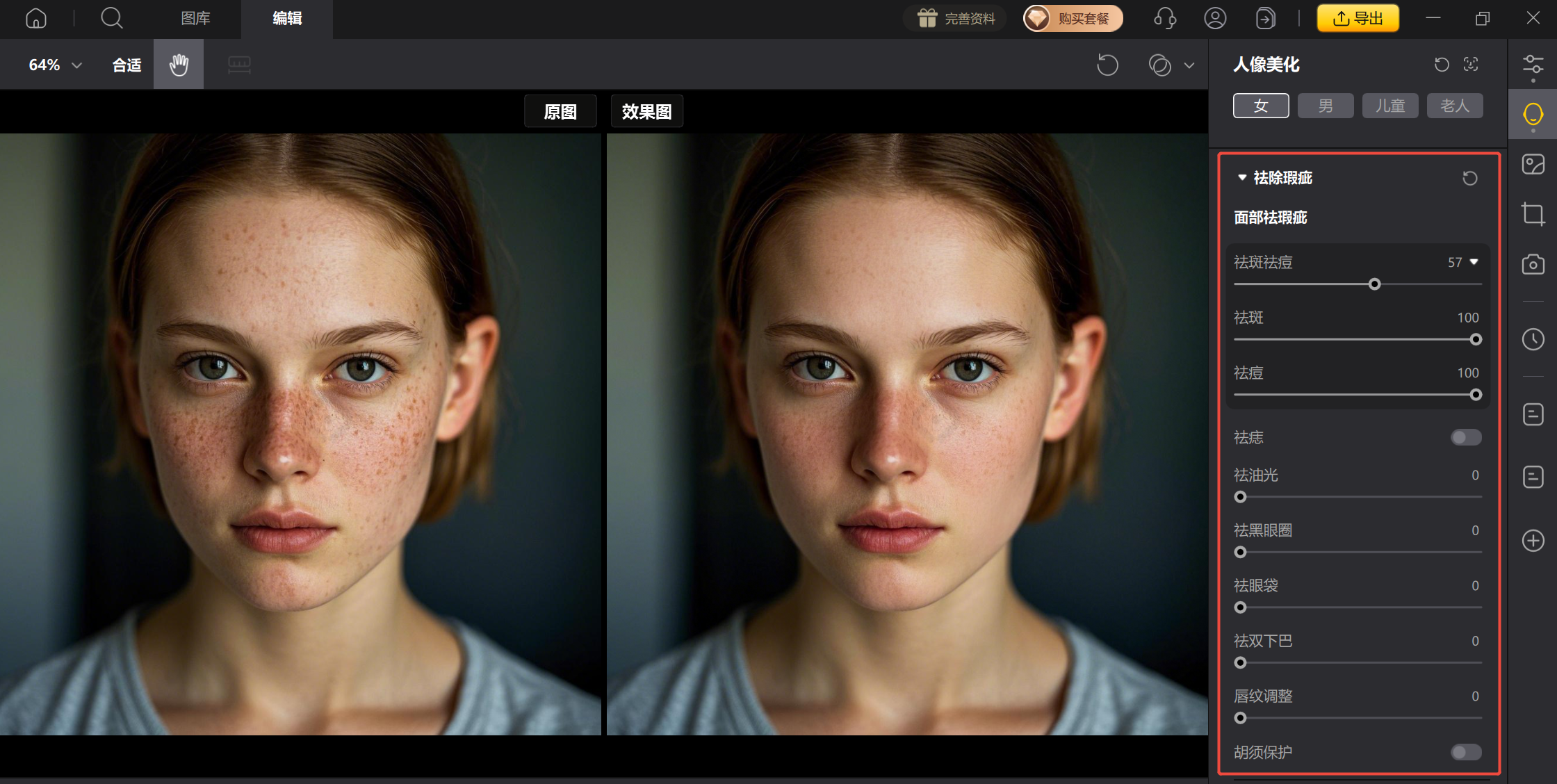
Task: Click the 购买套餐 purchase button
Action: click(1073, 19)
